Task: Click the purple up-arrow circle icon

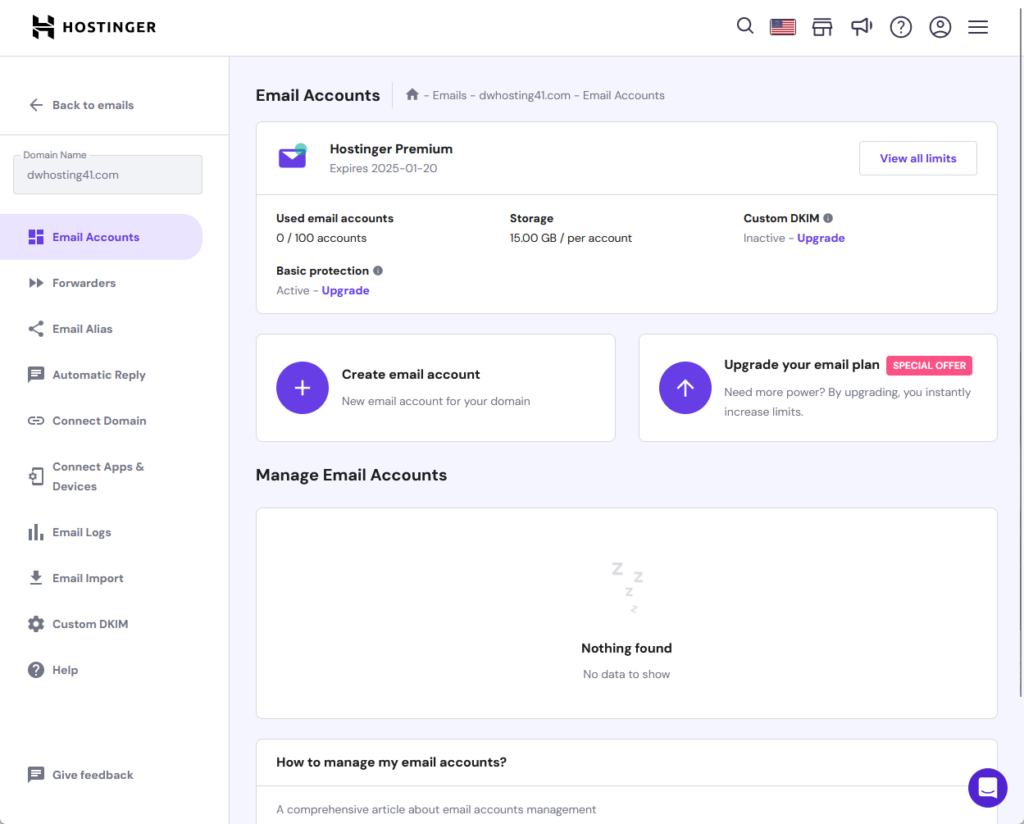Action: 685,388
